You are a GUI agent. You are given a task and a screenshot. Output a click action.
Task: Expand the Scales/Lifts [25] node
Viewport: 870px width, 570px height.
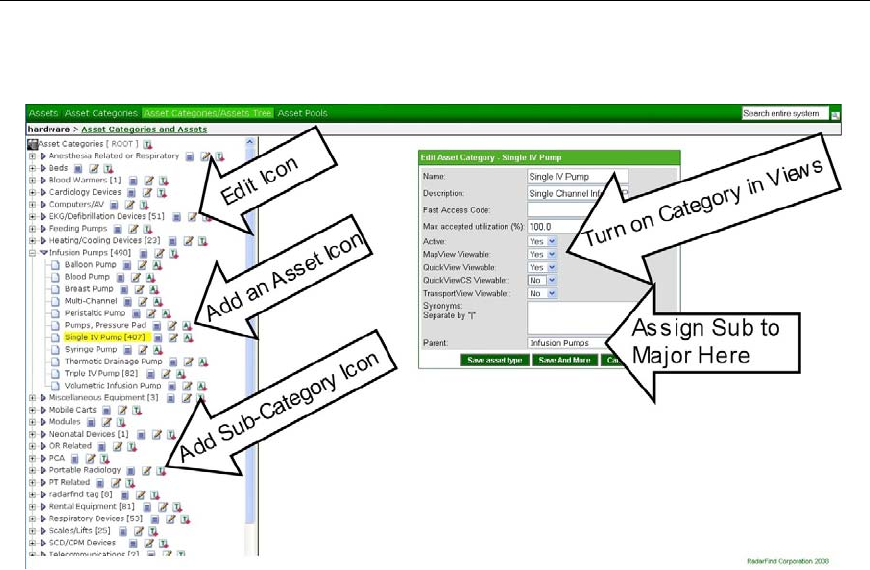point(32,531)
